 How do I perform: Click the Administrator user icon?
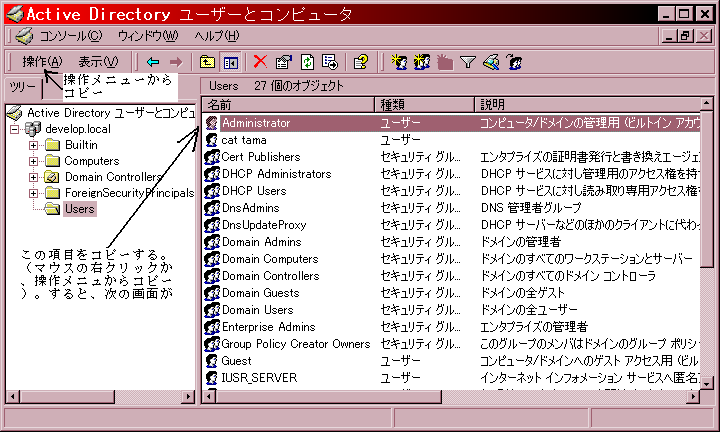click(x=212, y=123)
